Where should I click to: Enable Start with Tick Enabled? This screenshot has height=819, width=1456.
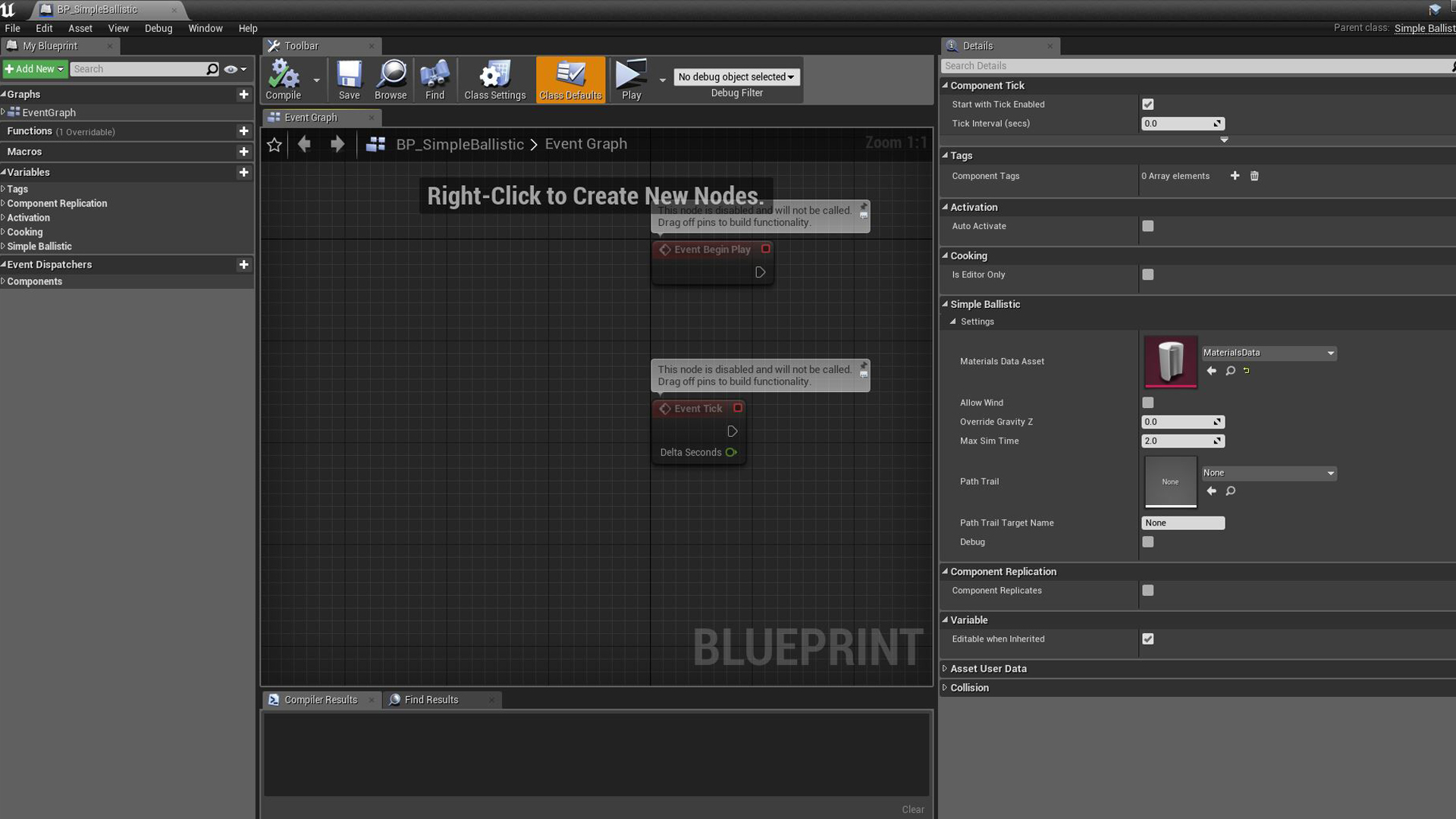click(x=1147, y=104)
